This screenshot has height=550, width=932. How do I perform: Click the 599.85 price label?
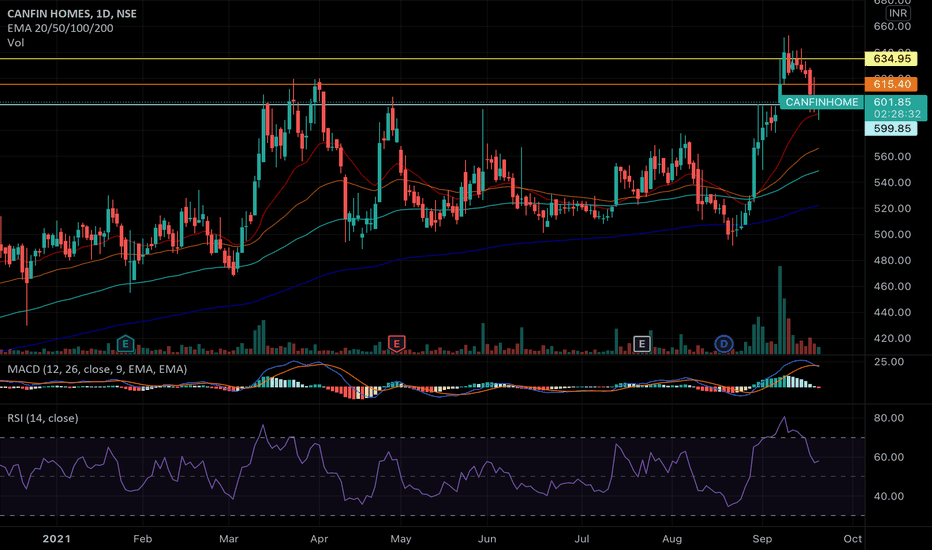click(891, 128)
